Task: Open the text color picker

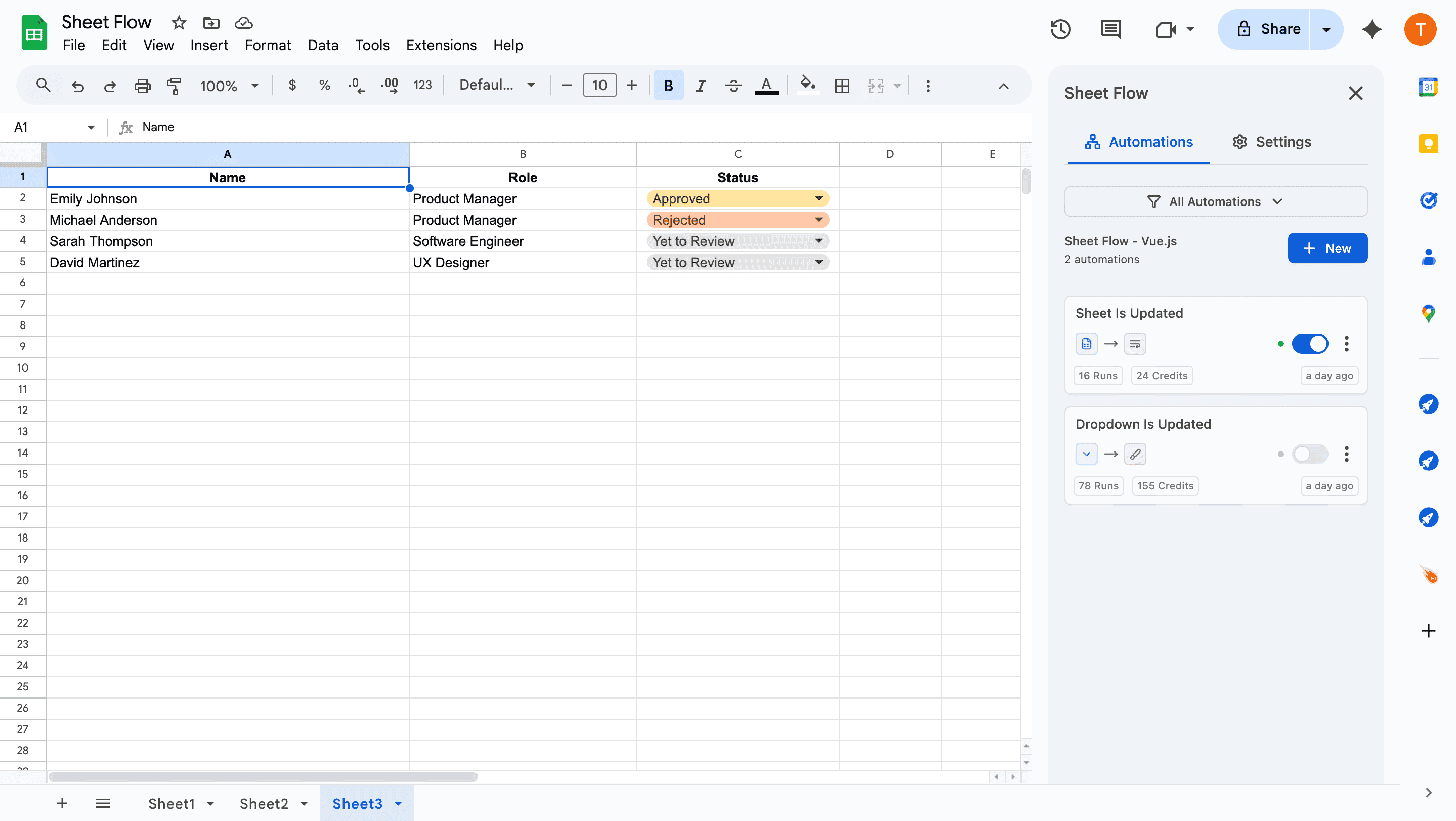Action: tap(766, 86)
